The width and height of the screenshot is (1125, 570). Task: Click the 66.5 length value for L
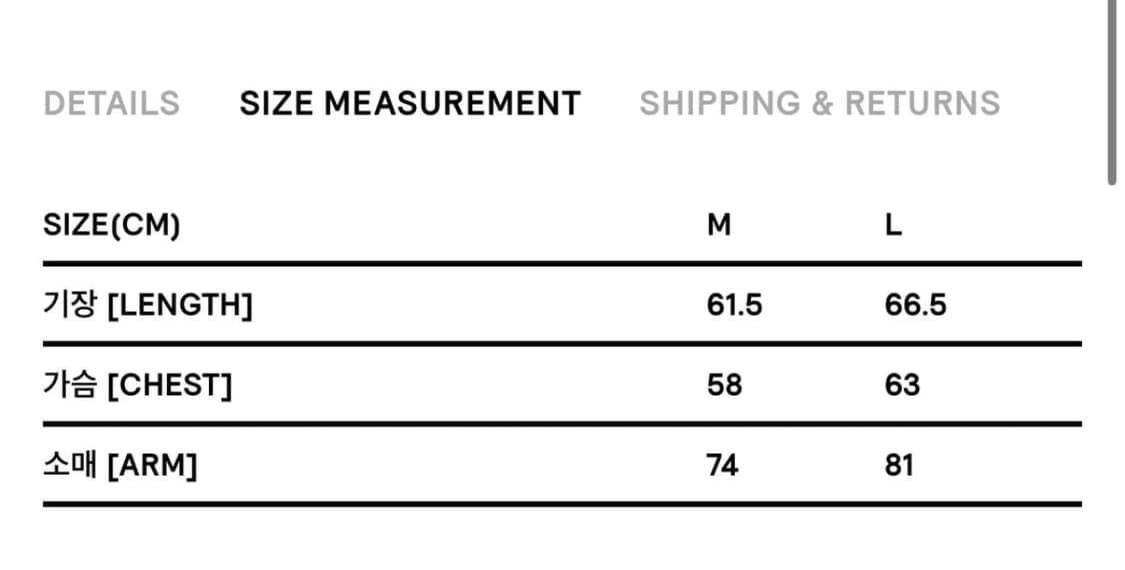click(915, 305)
